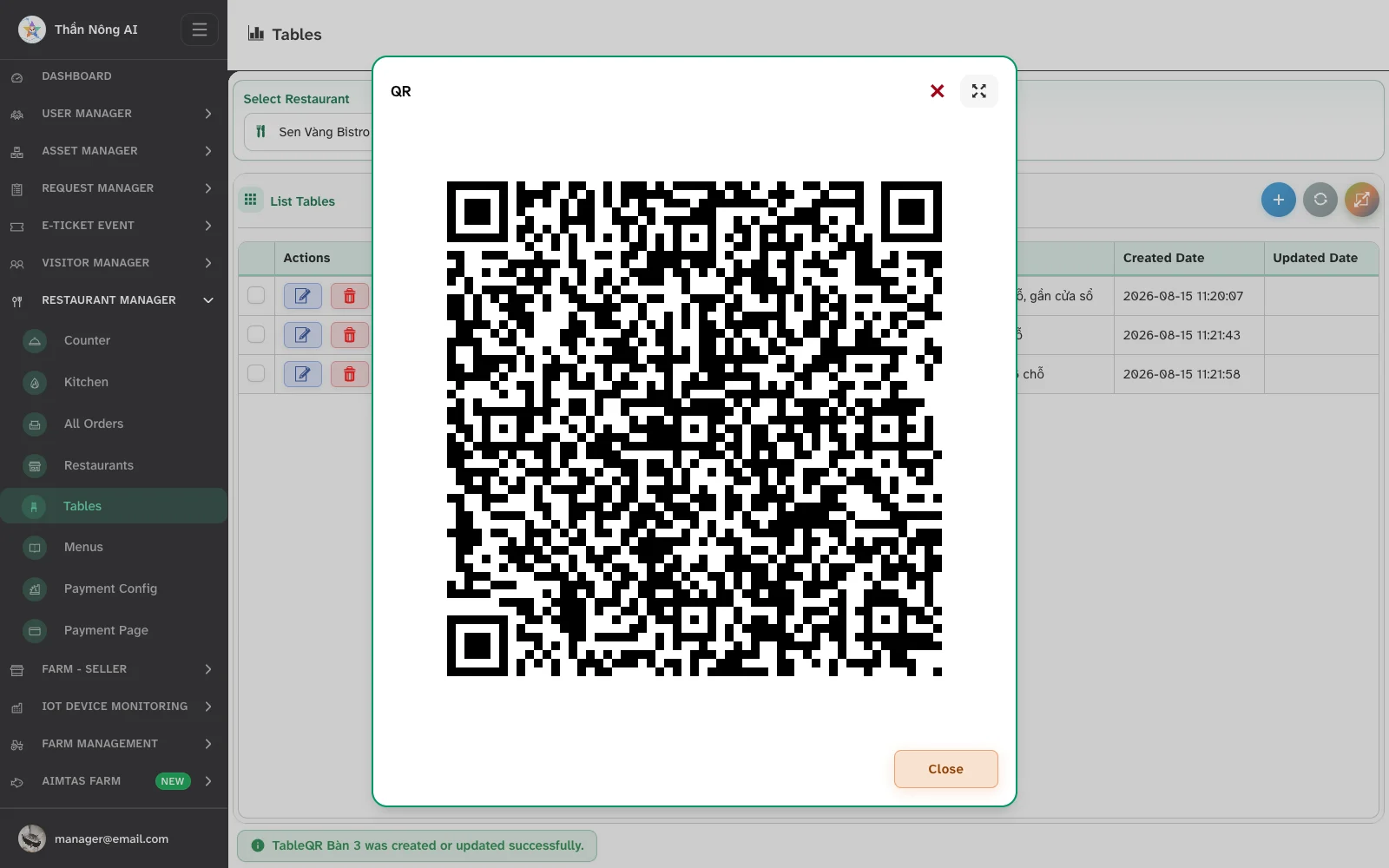Click the Visitor Manager icon
Viewport: 1389px width, 868px height.
point(16,264)
